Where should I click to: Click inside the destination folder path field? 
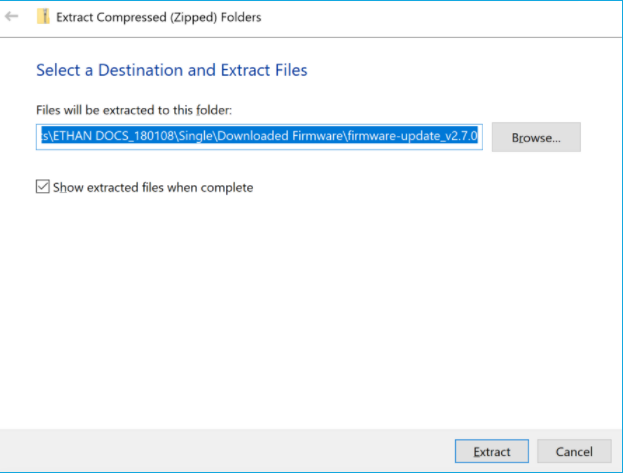[x=259, y=138]
